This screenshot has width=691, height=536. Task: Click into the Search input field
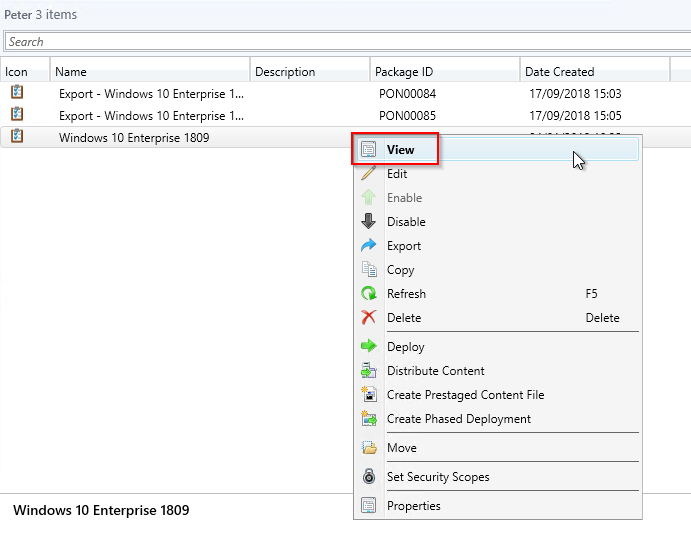click(345, 42)
